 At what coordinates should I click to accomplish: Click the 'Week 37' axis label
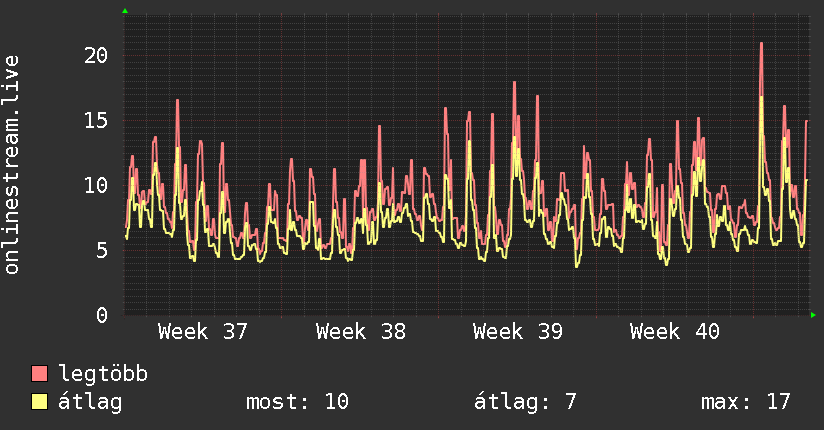pos(202,332)
